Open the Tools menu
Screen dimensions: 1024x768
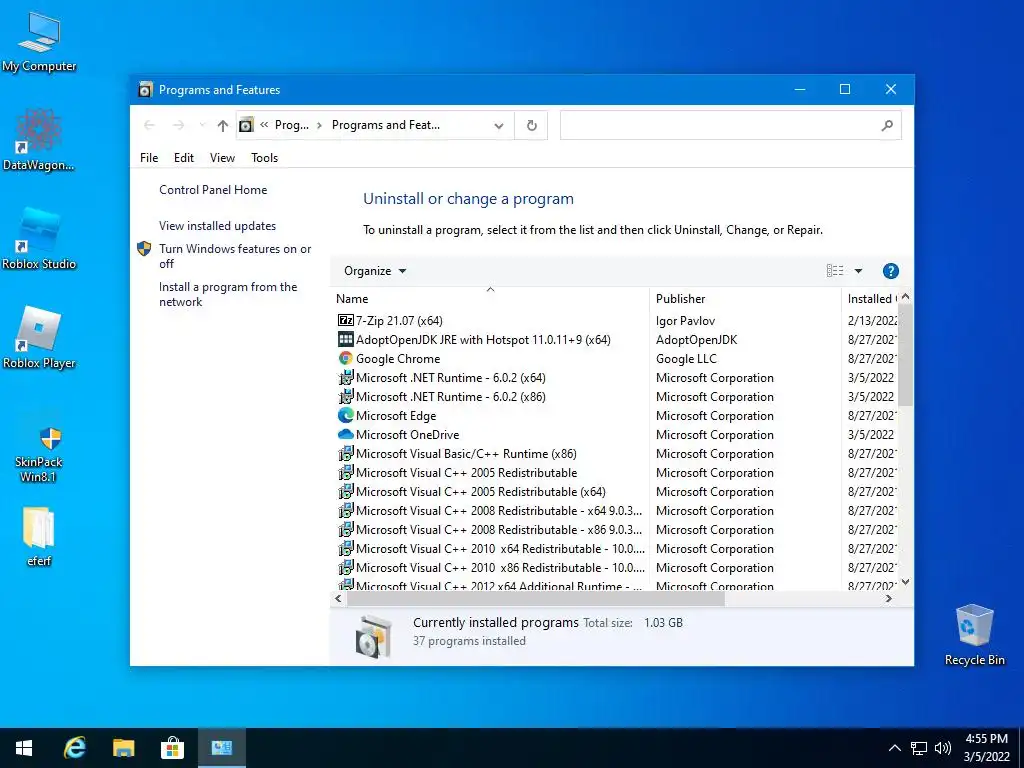click(x=264, y=158)
